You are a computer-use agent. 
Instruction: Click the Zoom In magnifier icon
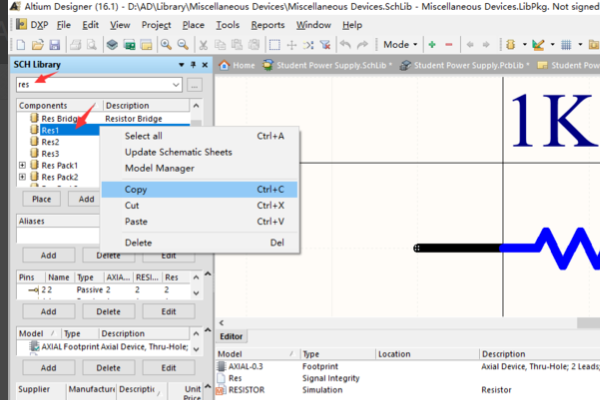[166, 45]
